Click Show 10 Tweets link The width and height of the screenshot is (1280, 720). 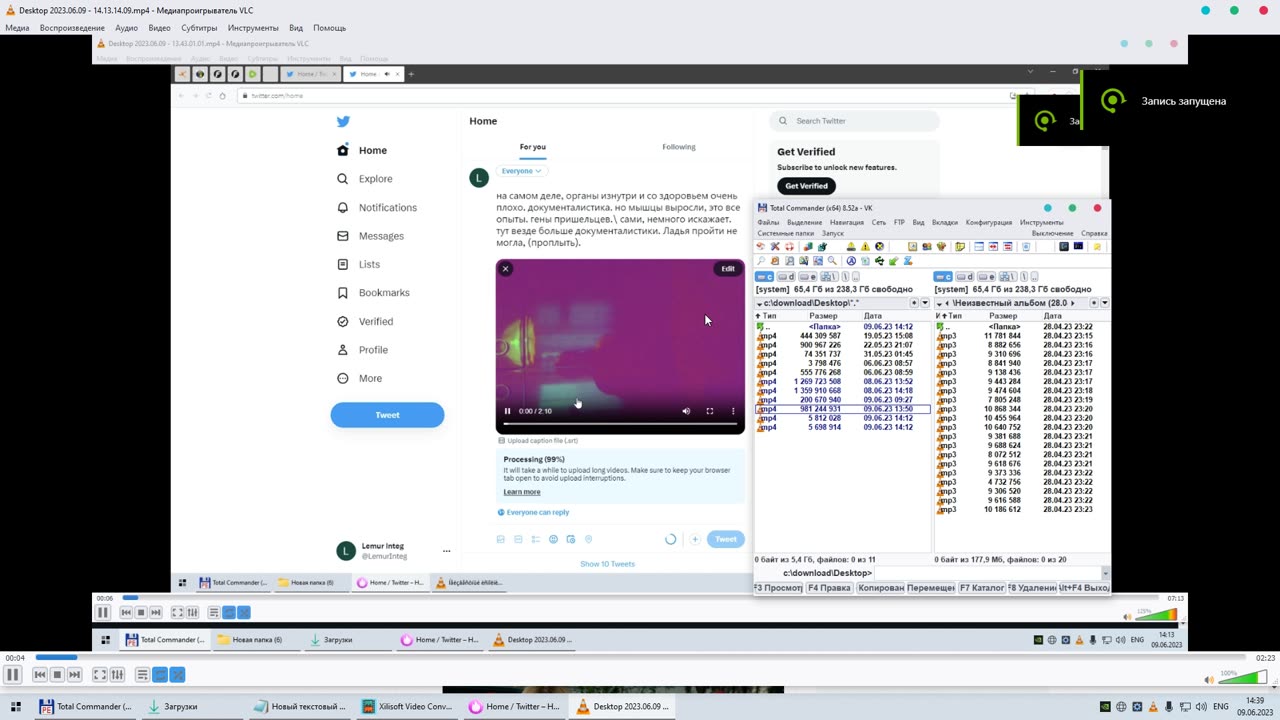point(608,564)
